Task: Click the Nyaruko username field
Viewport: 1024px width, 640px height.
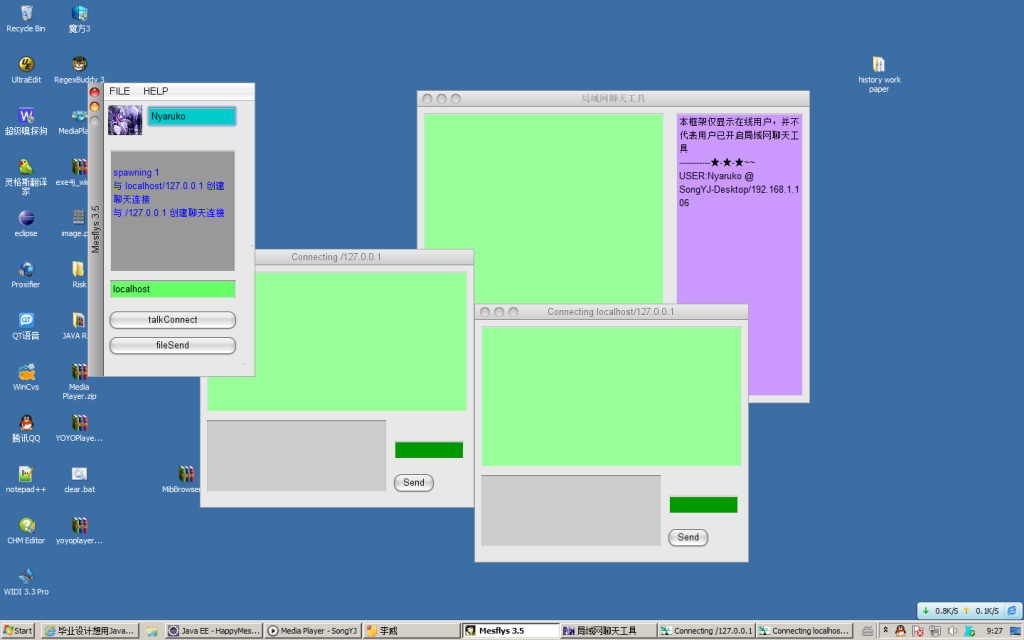Action: [192, 117]
